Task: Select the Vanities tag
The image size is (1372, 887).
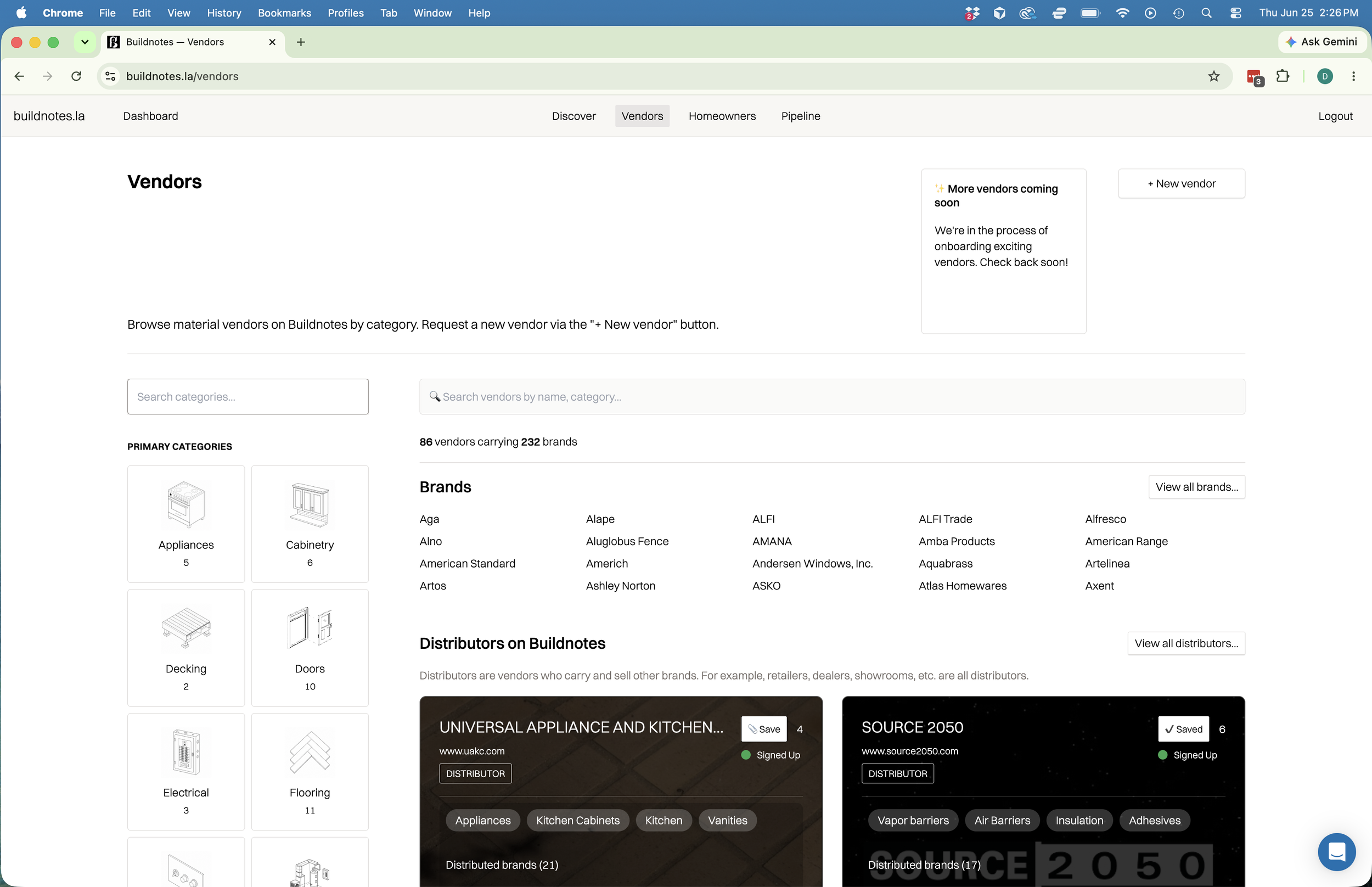Action: click(727, 820)
